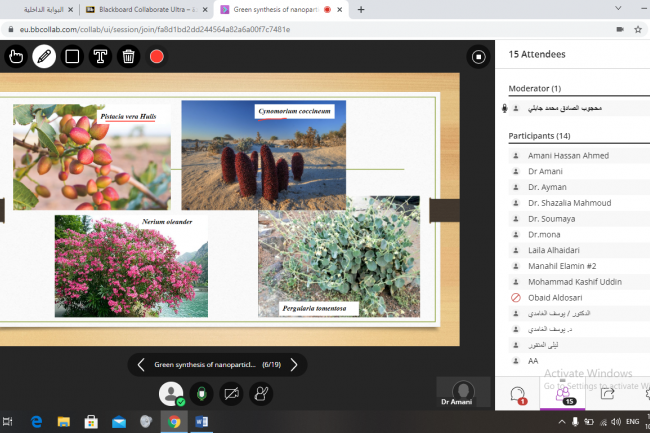Open camera permission icon in address bar
Screen dimensions: 650x433
(620, 29)
